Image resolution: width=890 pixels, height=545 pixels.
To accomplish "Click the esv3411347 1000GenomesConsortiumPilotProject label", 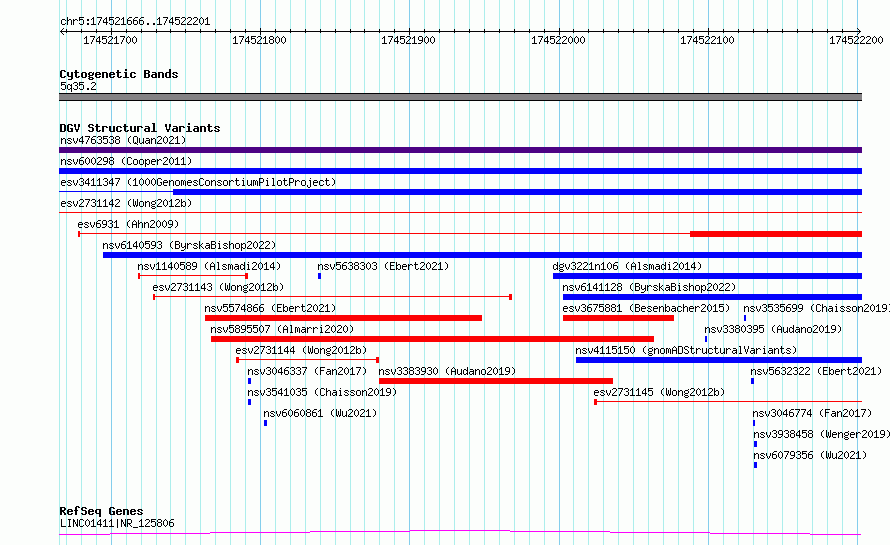I will pos(198,182).
